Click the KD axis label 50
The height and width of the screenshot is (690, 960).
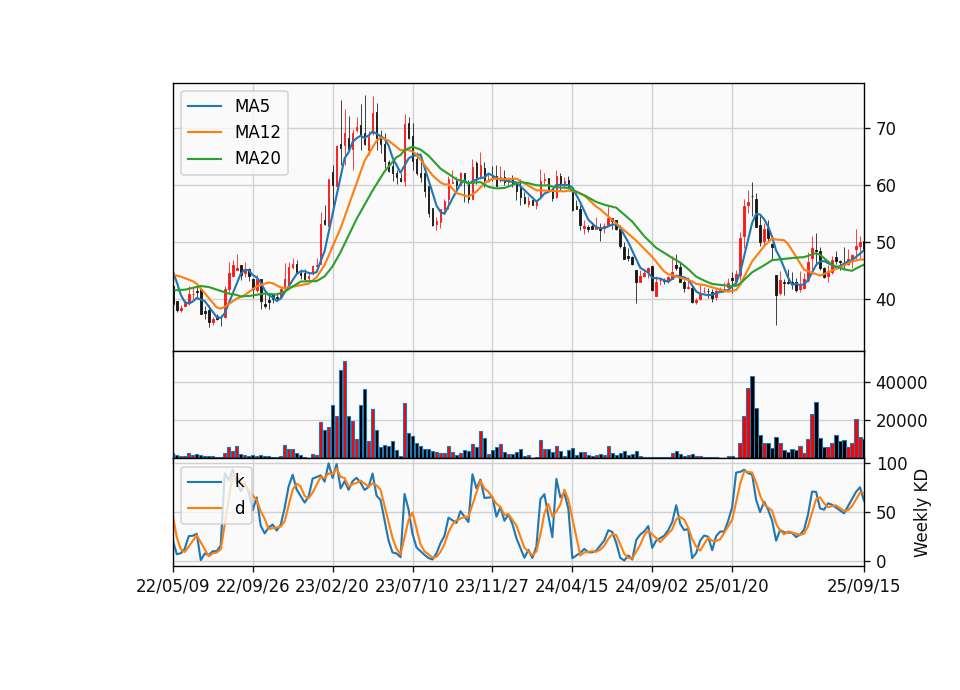[886, 512]
